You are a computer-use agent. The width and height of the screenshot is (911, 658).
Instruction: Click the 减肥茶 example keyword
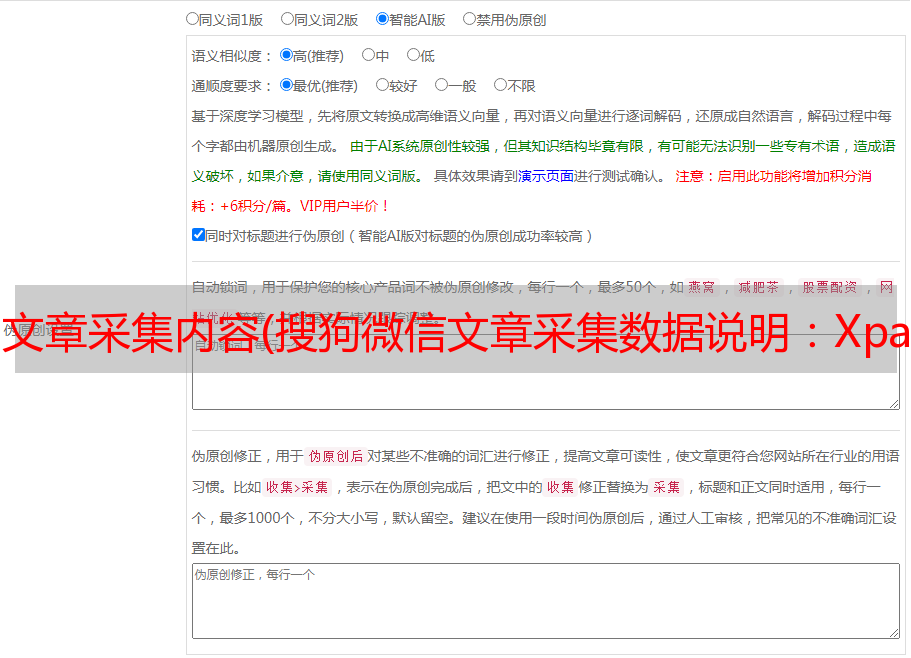tap(759, 287)
